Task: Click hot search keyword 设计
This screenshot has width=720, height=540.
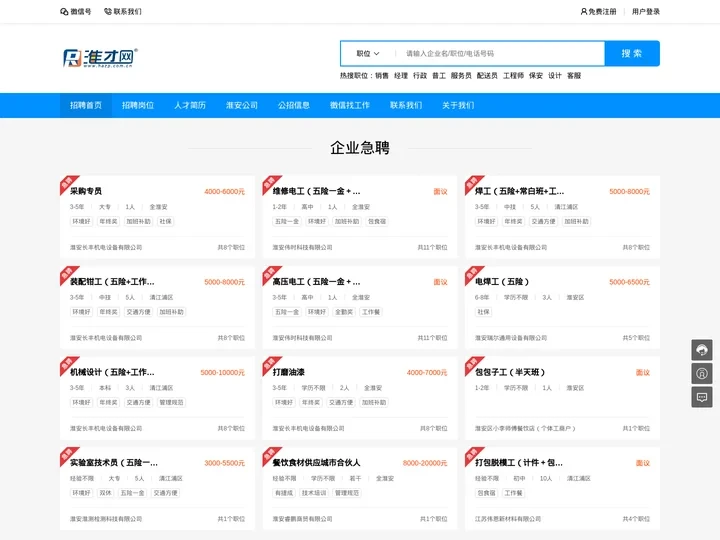Action: pos(555,76)
